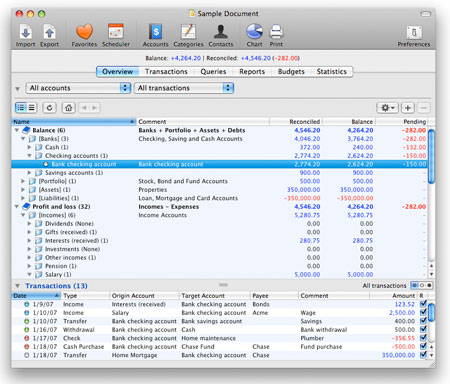Screen dimensions: 450x384
Task: Click the Export toolbar icon
Action: [49, 32]
